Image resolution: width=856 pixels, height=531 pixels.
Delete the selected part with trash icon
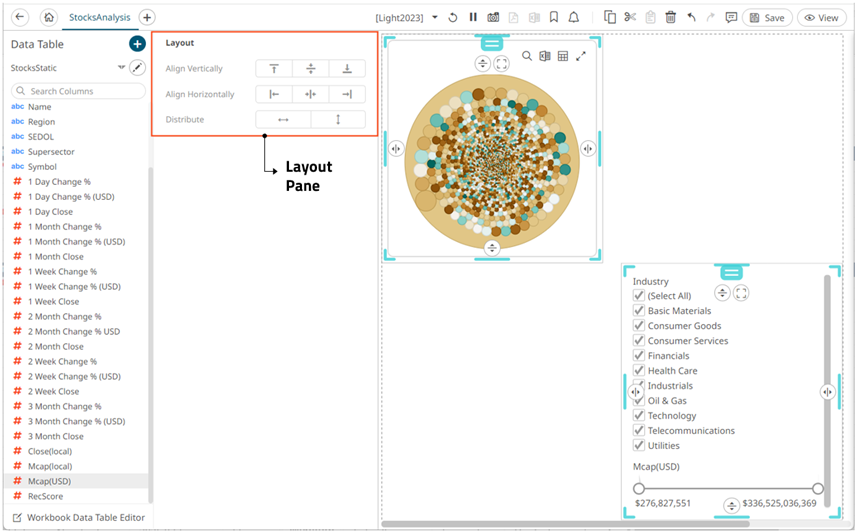(671, 18)
